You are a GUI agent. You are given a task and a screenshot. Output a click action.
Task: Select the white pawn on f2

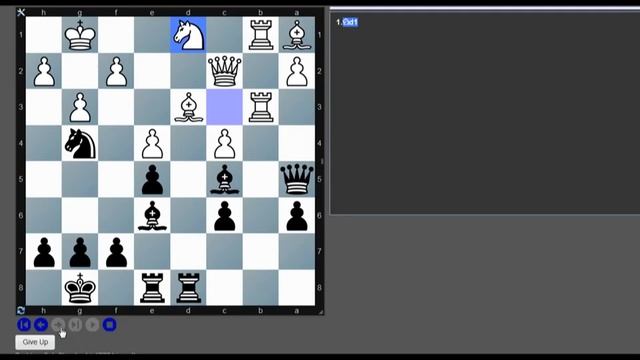coord(116,71)
